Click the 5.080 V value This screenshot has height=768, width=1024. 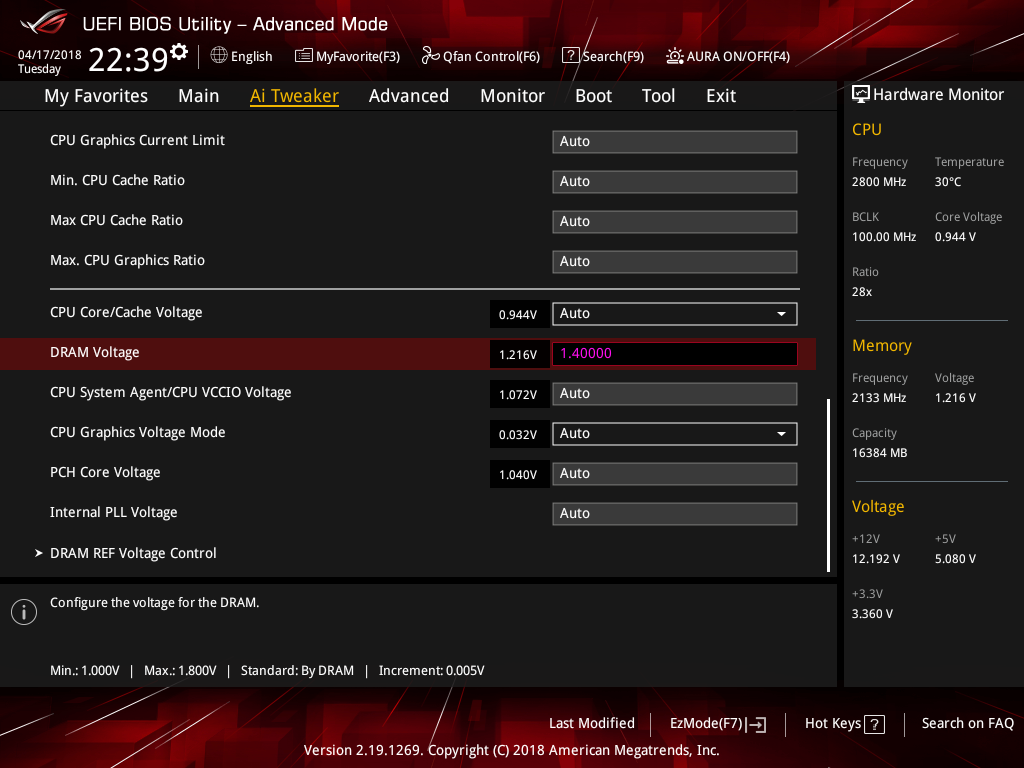[955, 559]
